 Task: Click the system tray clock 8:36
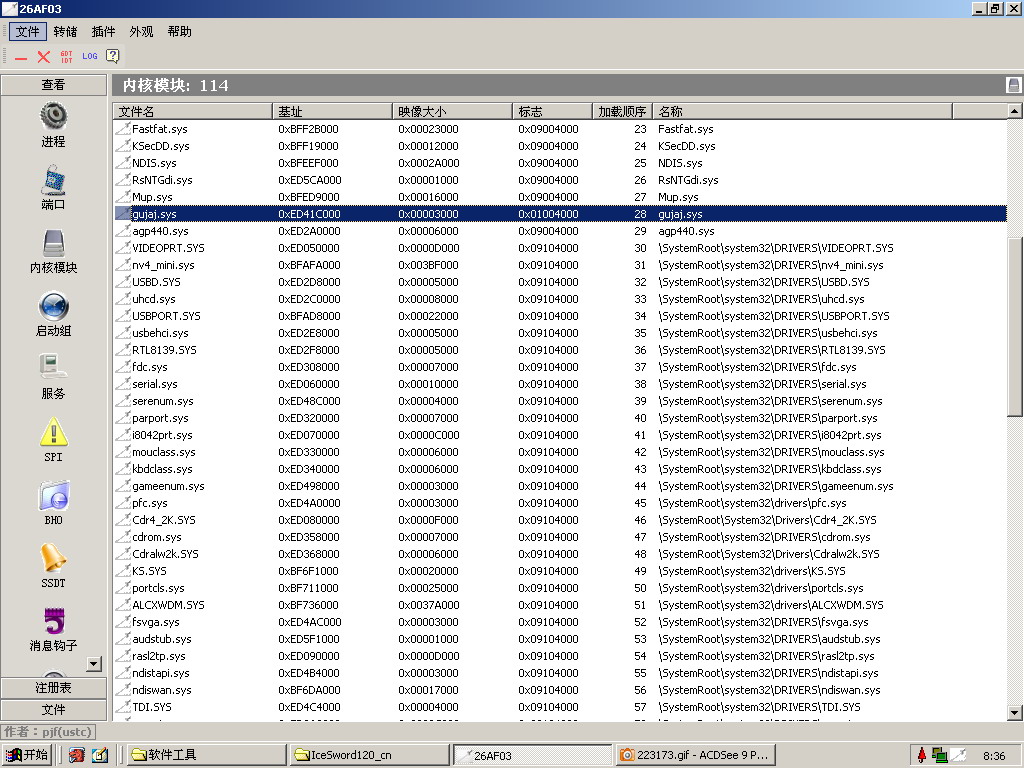tap(994, 756)
